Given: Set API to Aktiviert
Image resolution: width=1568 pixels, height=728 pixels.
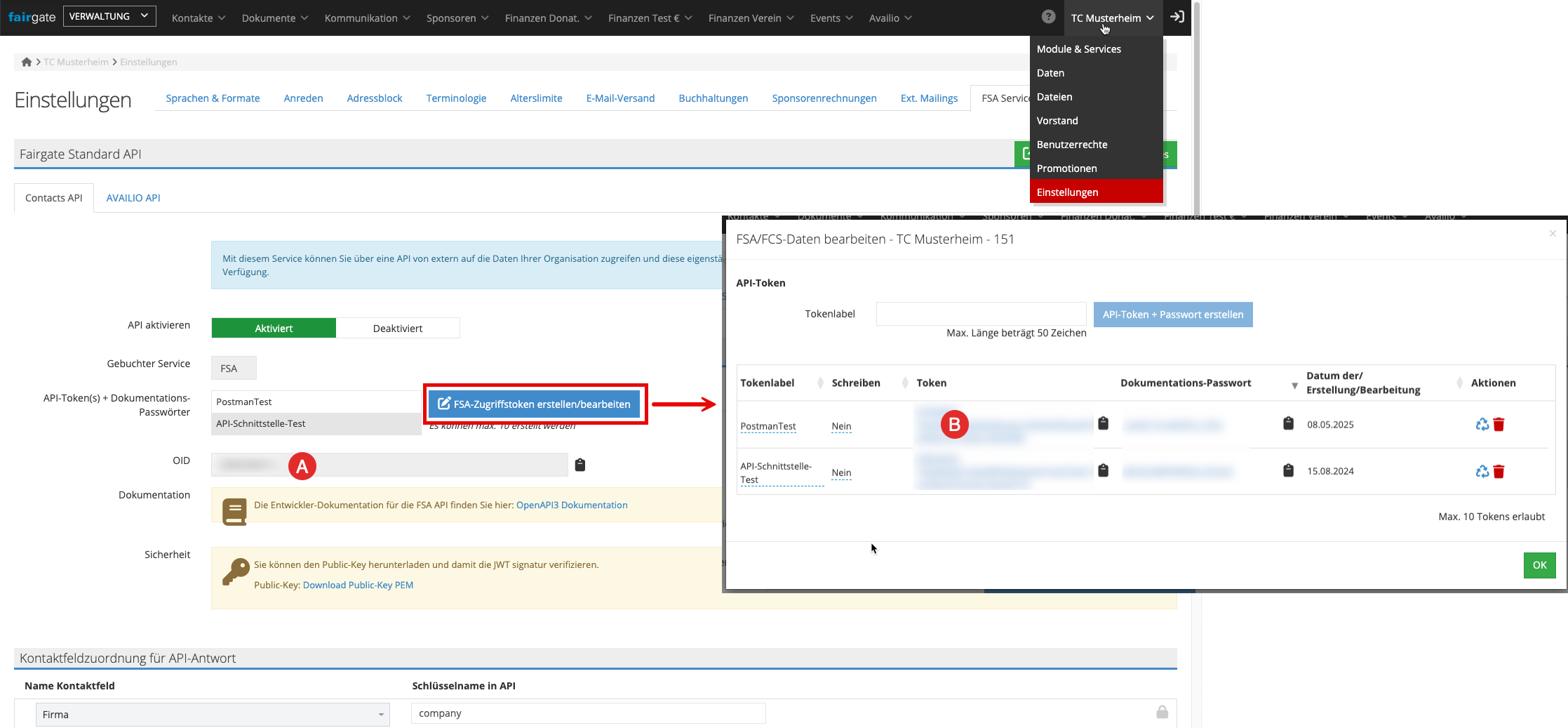Looking at the screenshot, I should (274, 328).
